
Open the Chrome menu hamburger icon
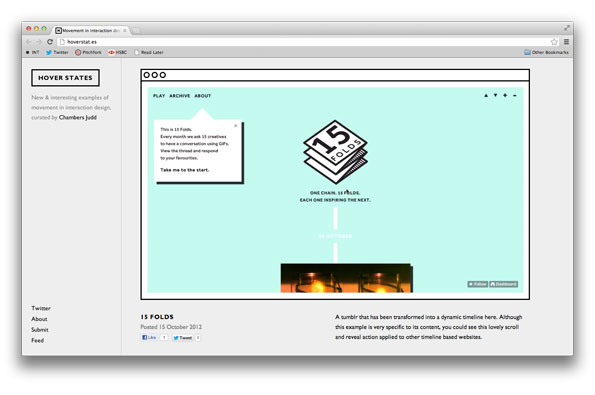tap(566, 42)
